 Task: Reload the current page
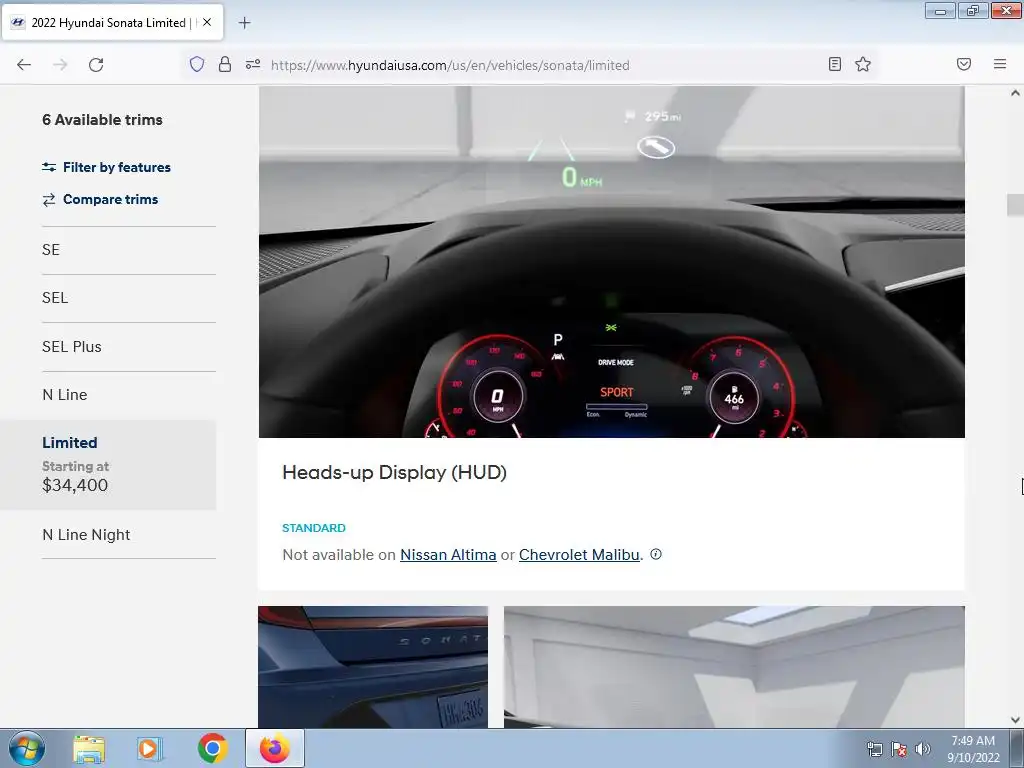click(x=96, y=65)
